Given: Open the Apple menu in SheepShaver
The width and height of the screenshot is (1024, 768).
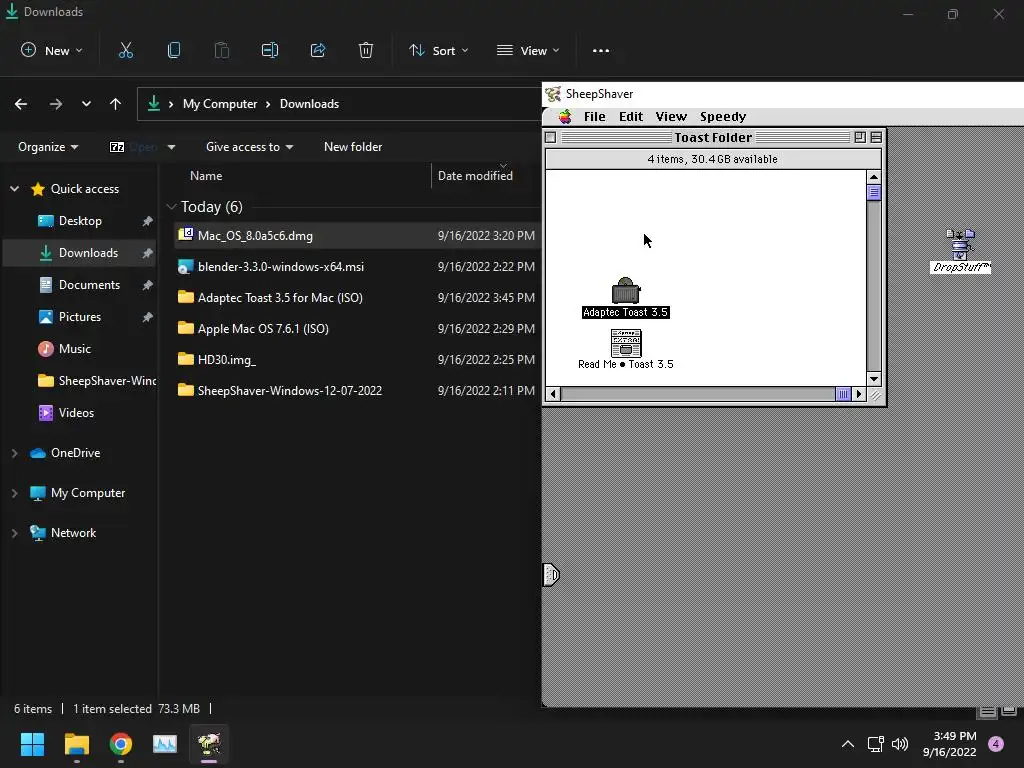Looking at the screenshot, I should [565, 116].
